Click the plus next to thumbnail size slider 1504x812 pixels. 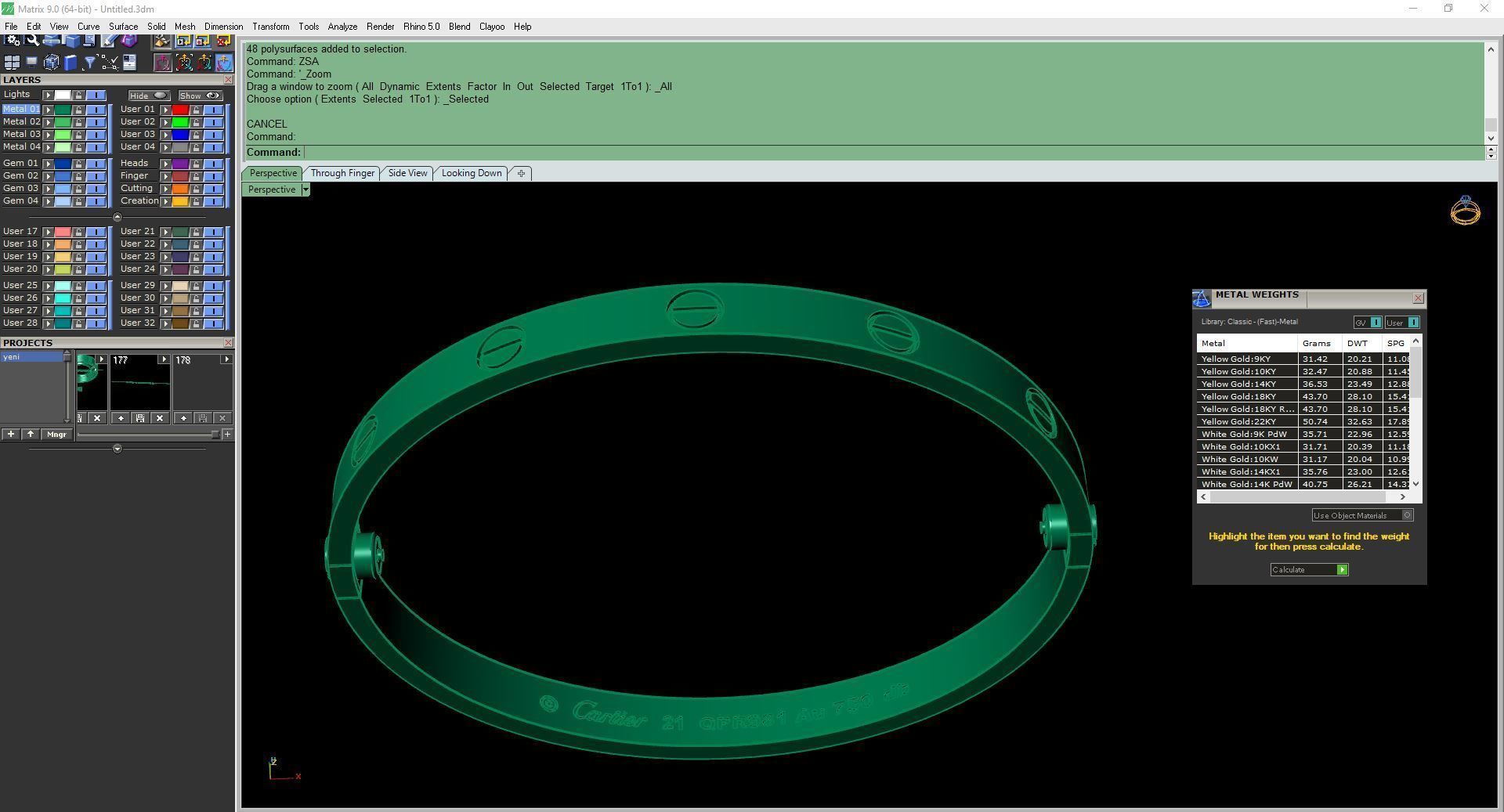click(x=227, y=434)
